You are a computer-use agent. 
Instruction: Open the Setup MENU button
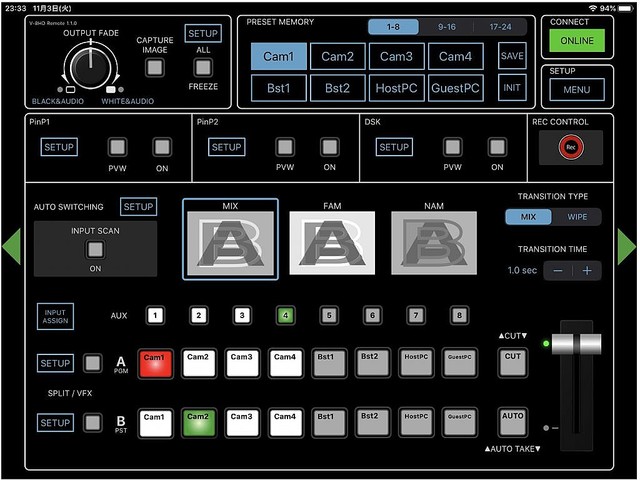tap(577, 89)
